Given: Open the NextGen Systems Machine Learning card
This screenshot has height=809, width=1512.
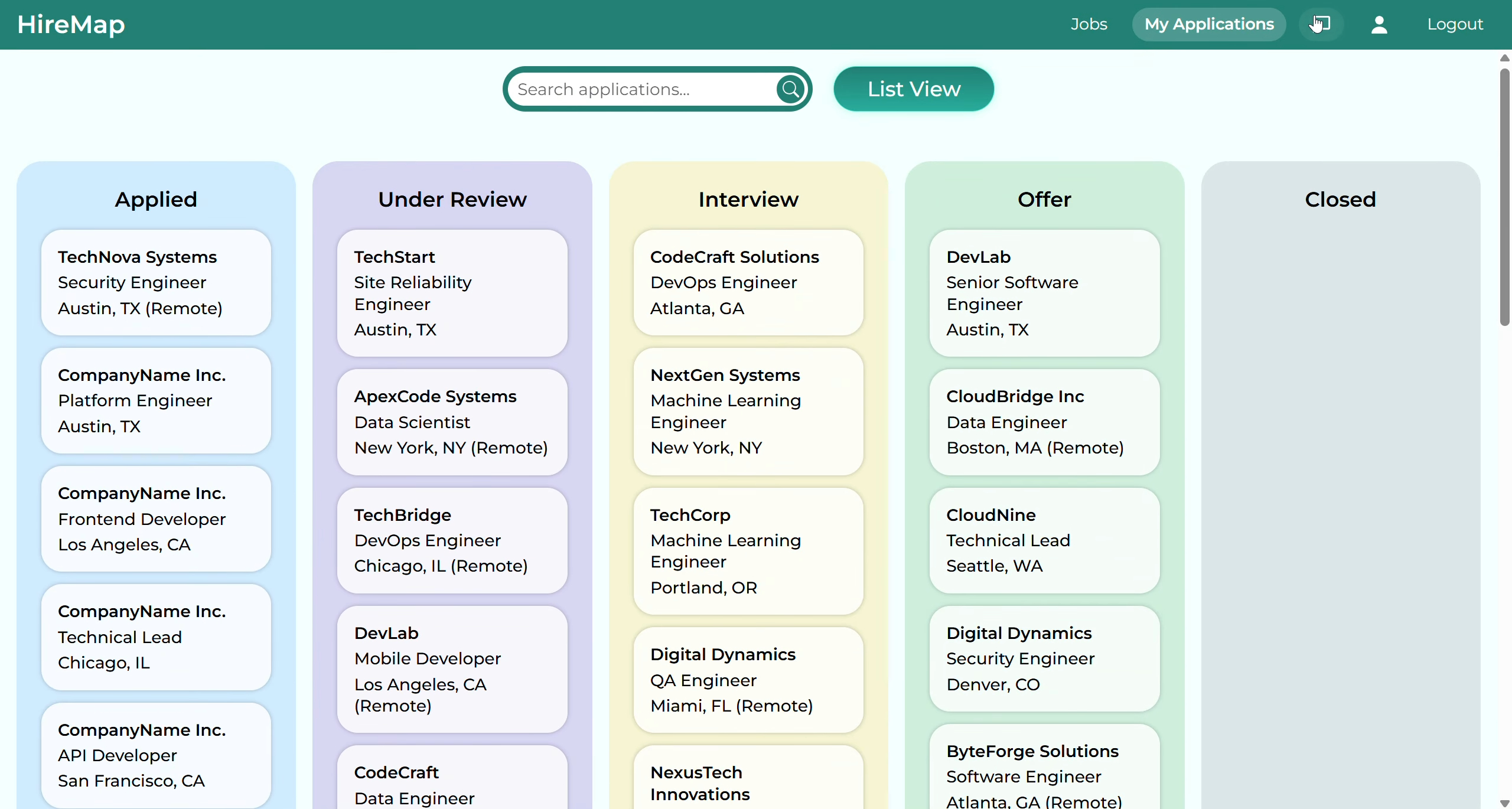Looking at the screenshot, I should click(748, 412).
